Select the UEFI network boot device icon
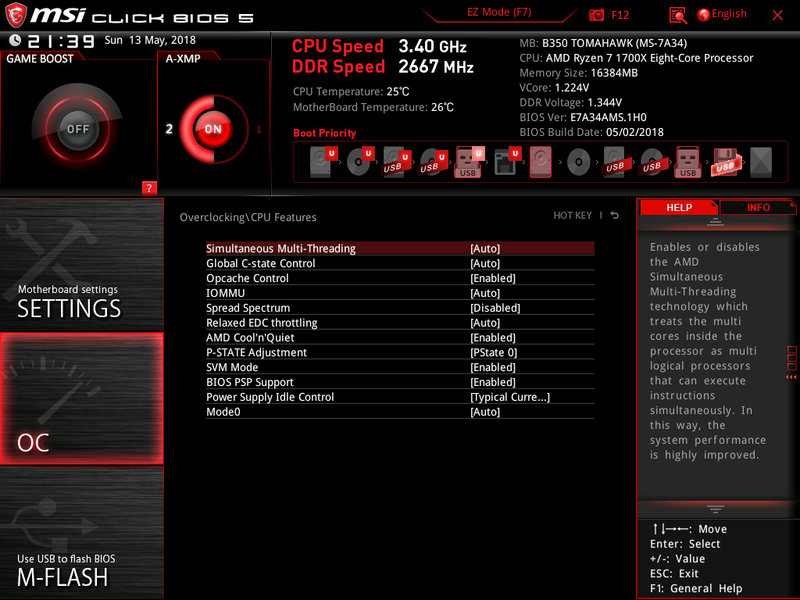 (507, 162)
